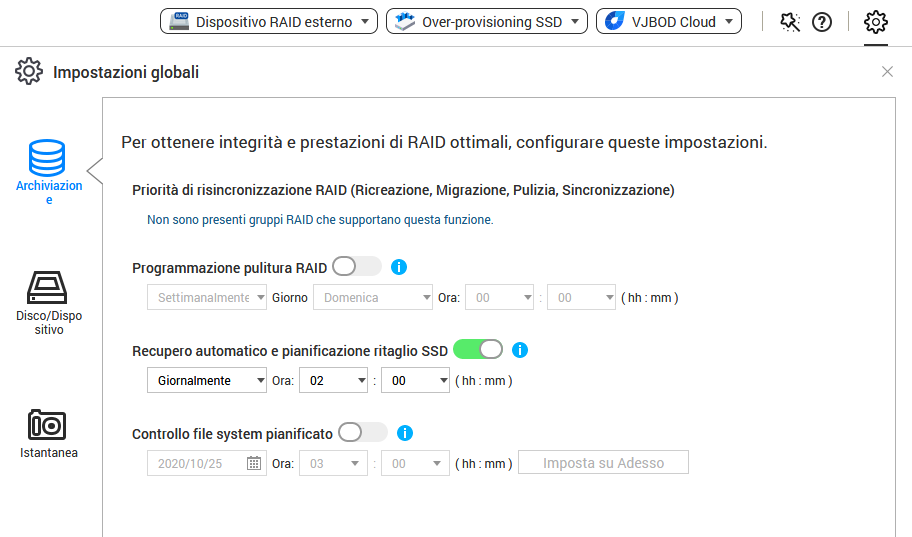Open the Dispositivo RAID esterno menu
912x537 pixels.
[x=268, y=21]
